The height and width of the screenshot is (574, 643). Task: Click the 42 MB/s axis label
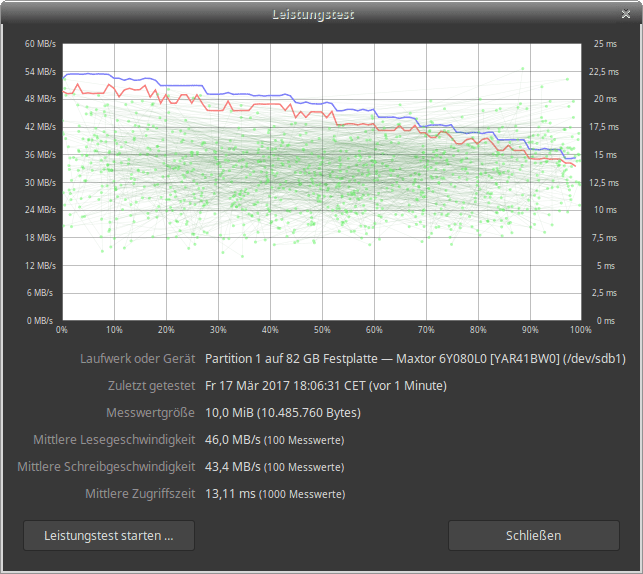(40, 127)
